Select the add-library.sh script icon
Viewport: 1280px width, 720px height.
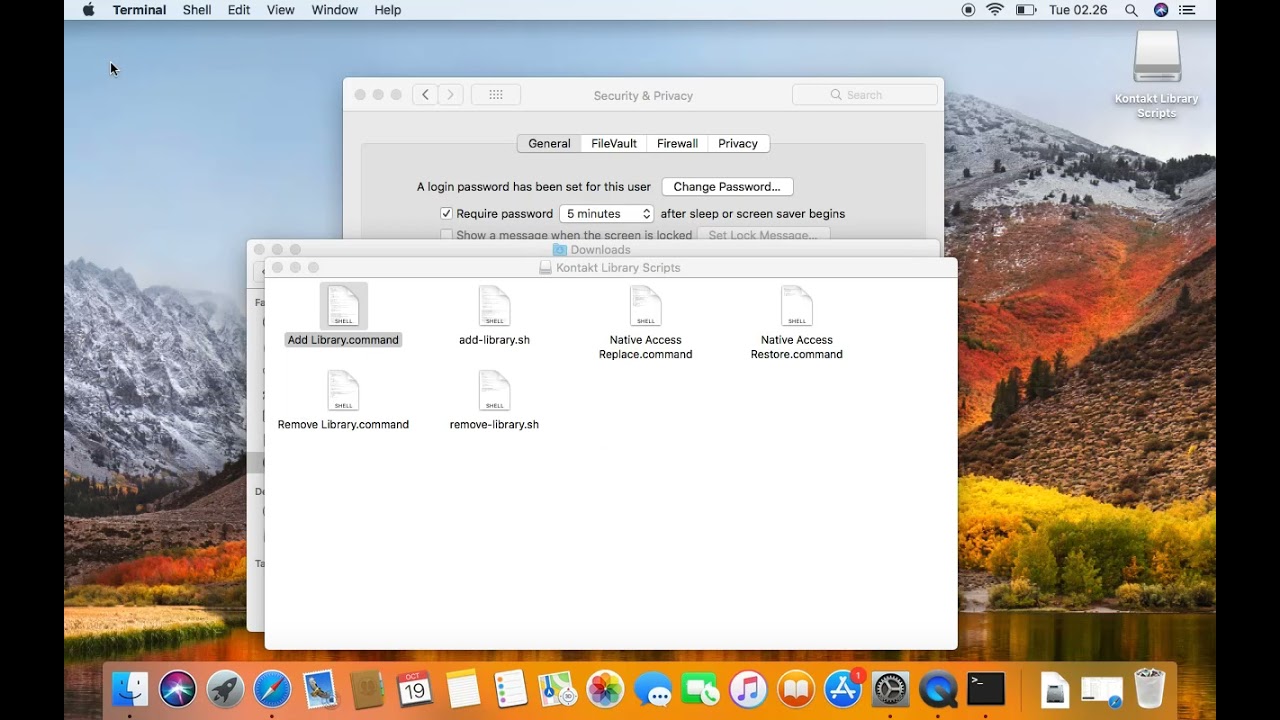(x=494, y=306)
